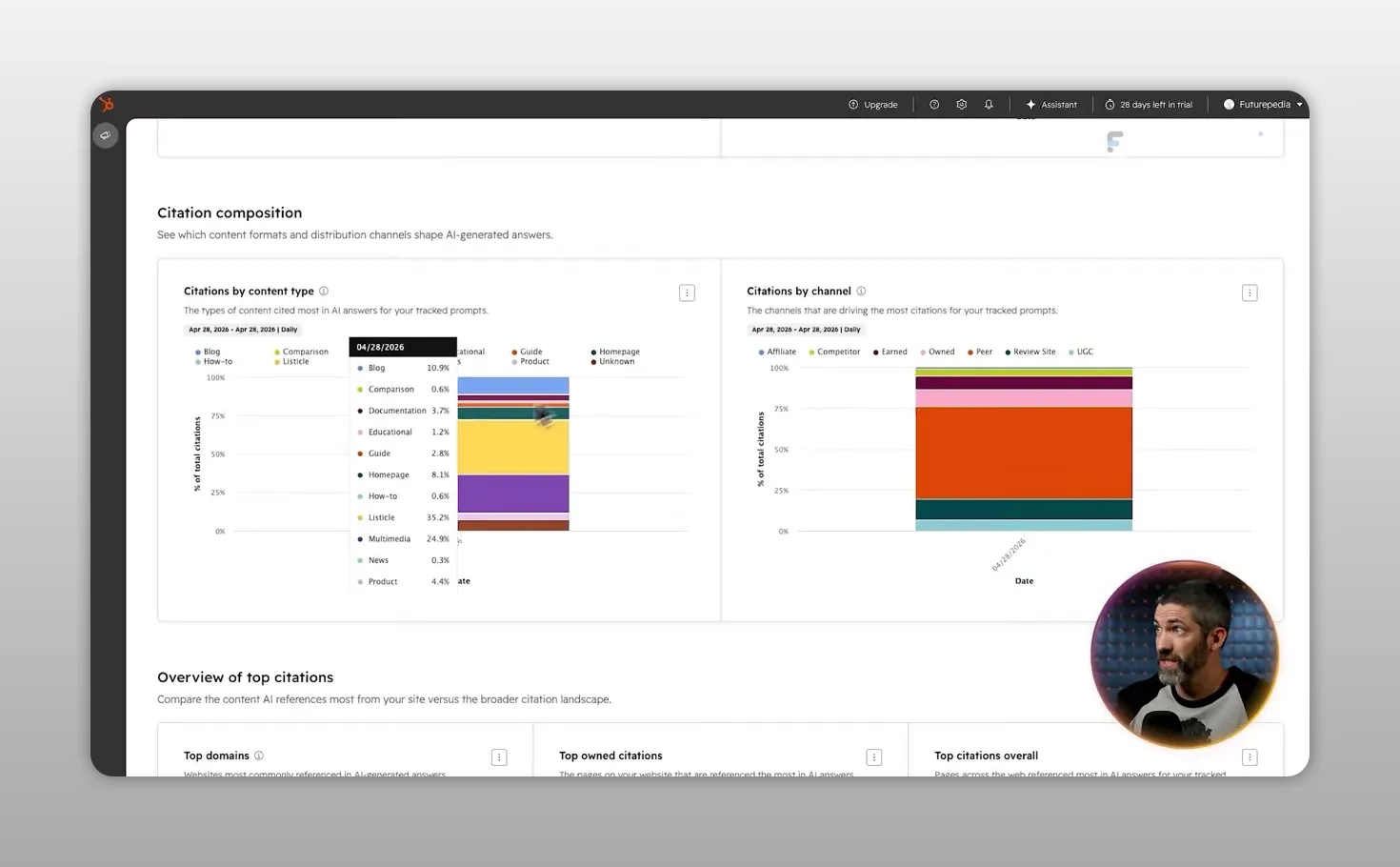Screen dimensions: 1400x867
Task: Toggle the UGC channel legend
Action: tap(1081, 352)
